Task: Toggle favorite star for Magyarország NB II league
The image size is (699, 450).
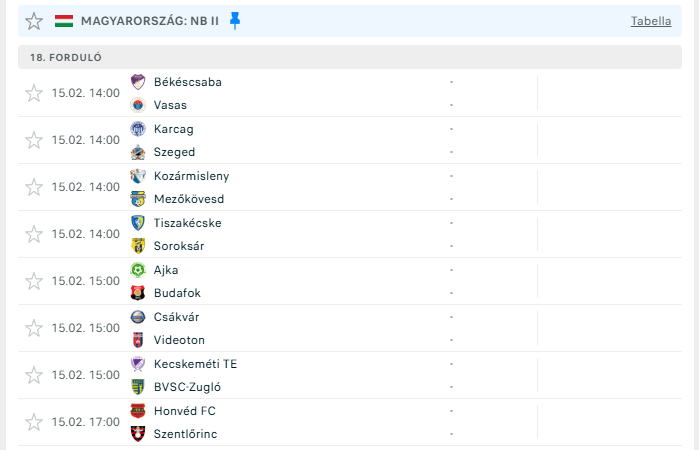Action: [34, 21]
